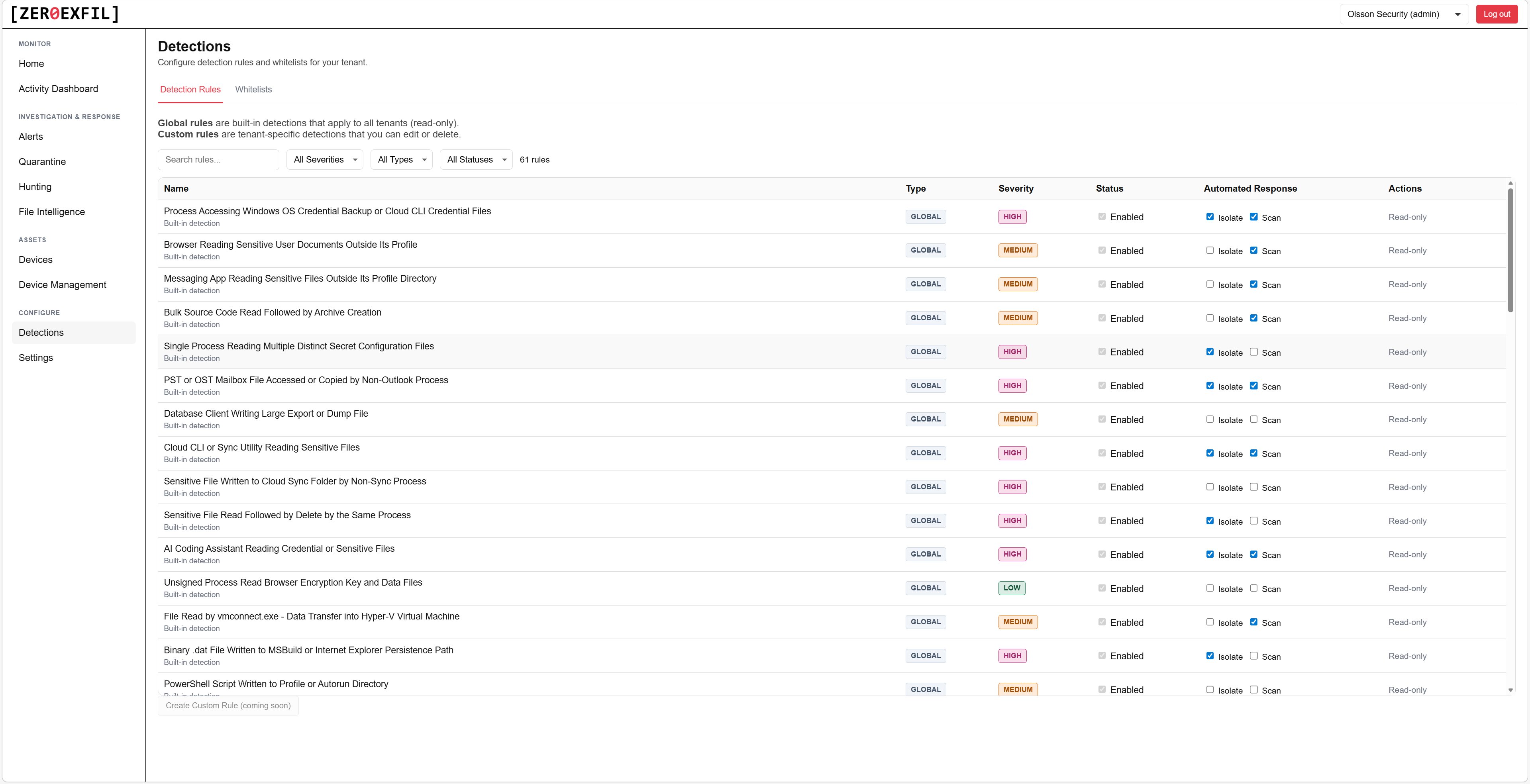Image resolution: width=1530 pixels, height=784 pixels.
Task: Go to File Intelligence
Action: click(52, 212)
